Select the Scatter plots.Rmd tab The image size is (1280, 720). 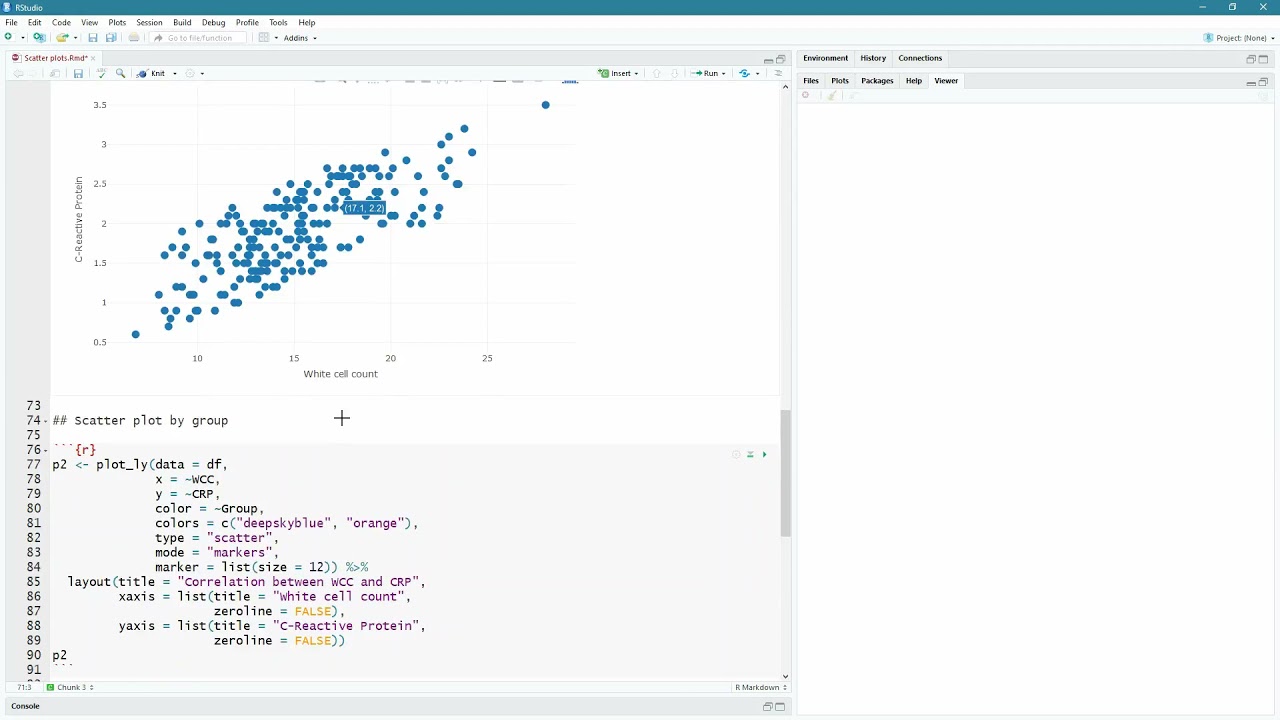53,58
